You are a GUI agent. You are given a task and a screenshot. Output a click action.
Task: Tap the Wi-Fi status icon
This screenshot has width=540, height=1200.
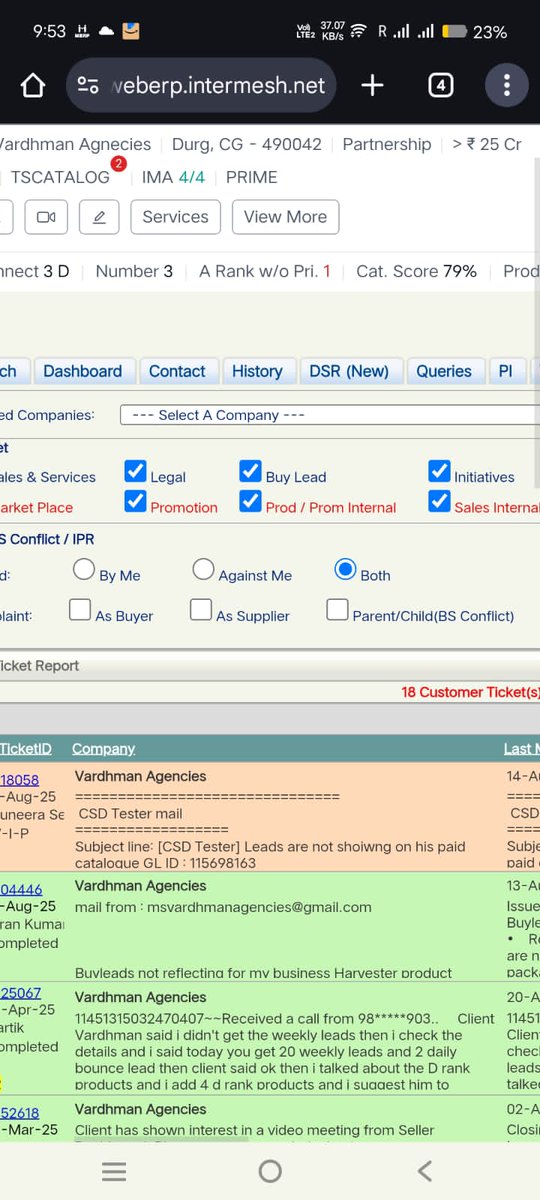pyautogui.click(x=358, y=32)
